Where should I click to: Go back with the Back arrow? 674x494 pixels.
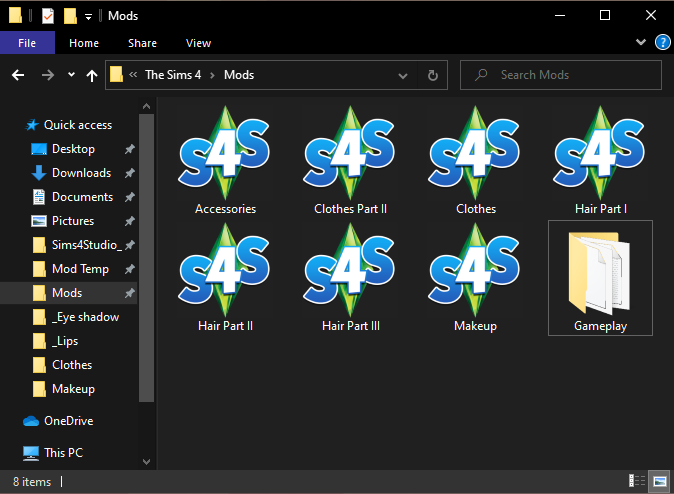tap(18, 75)
